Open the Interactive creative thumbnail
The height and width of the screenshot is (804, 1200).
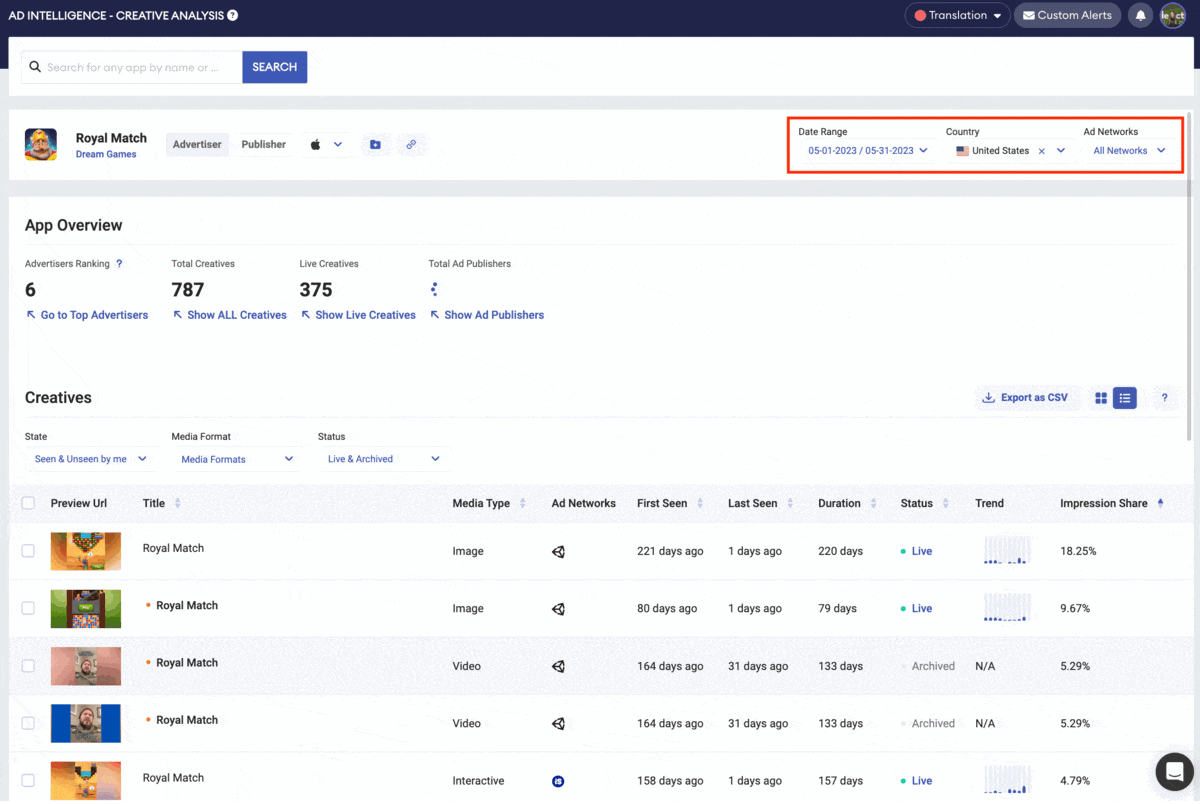[x=86, y=780]
